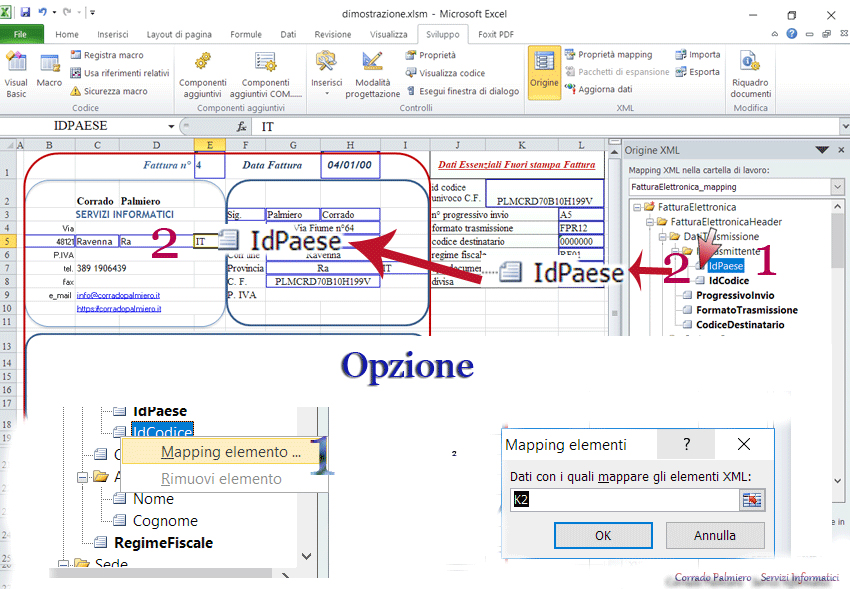
Task: Click Annulla in Mapping elementi dialog
Action: click(x=714, y=535)
